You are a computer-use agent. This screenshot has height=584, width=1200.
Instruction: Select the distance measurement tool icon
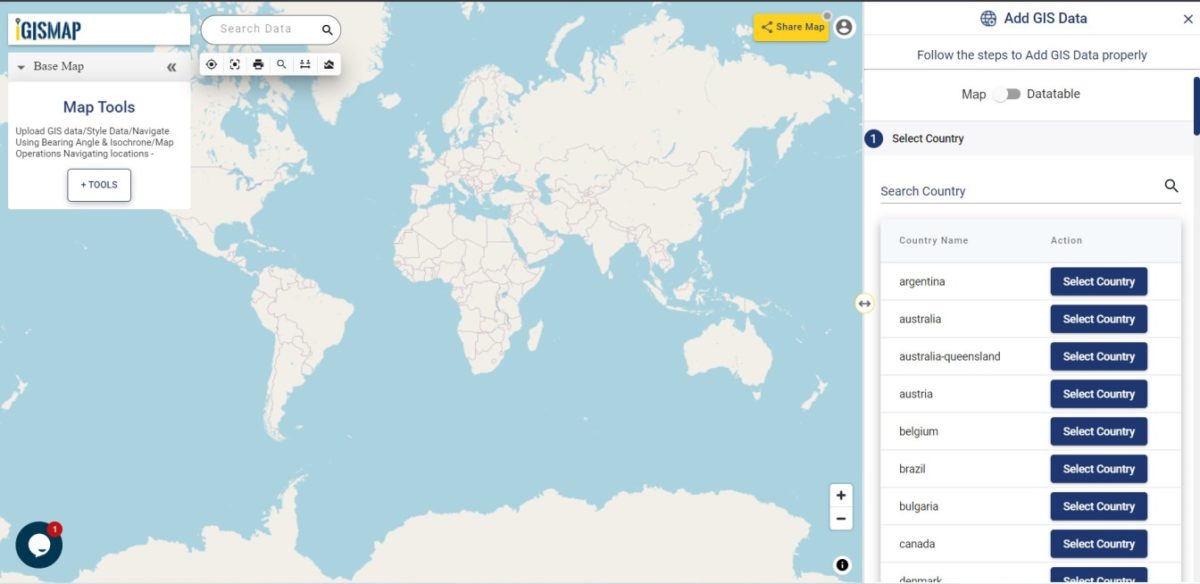click(x=305, y=63)
